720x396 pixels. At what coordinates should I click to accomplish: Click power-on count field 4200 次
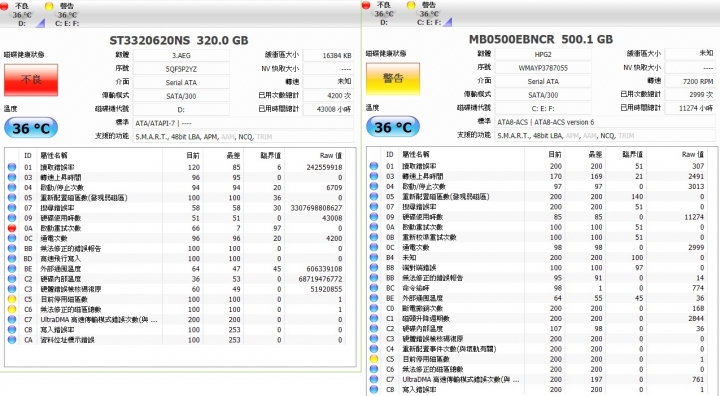[x=328, y=96]
